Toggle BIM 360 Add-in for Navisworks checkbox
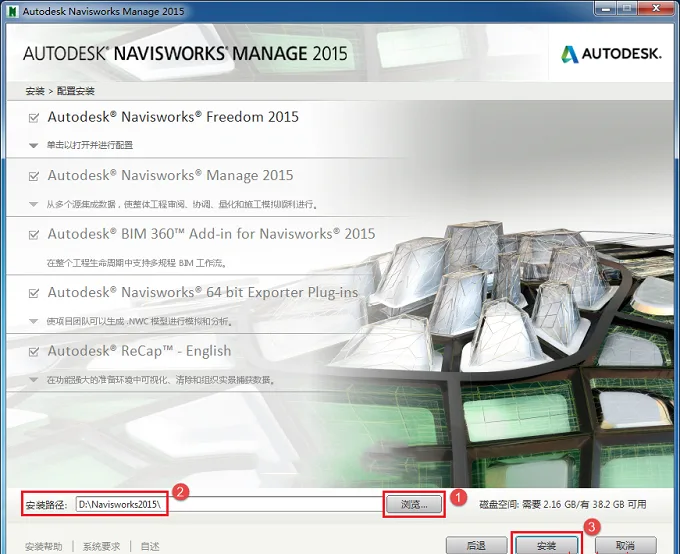 click(33, 235)
